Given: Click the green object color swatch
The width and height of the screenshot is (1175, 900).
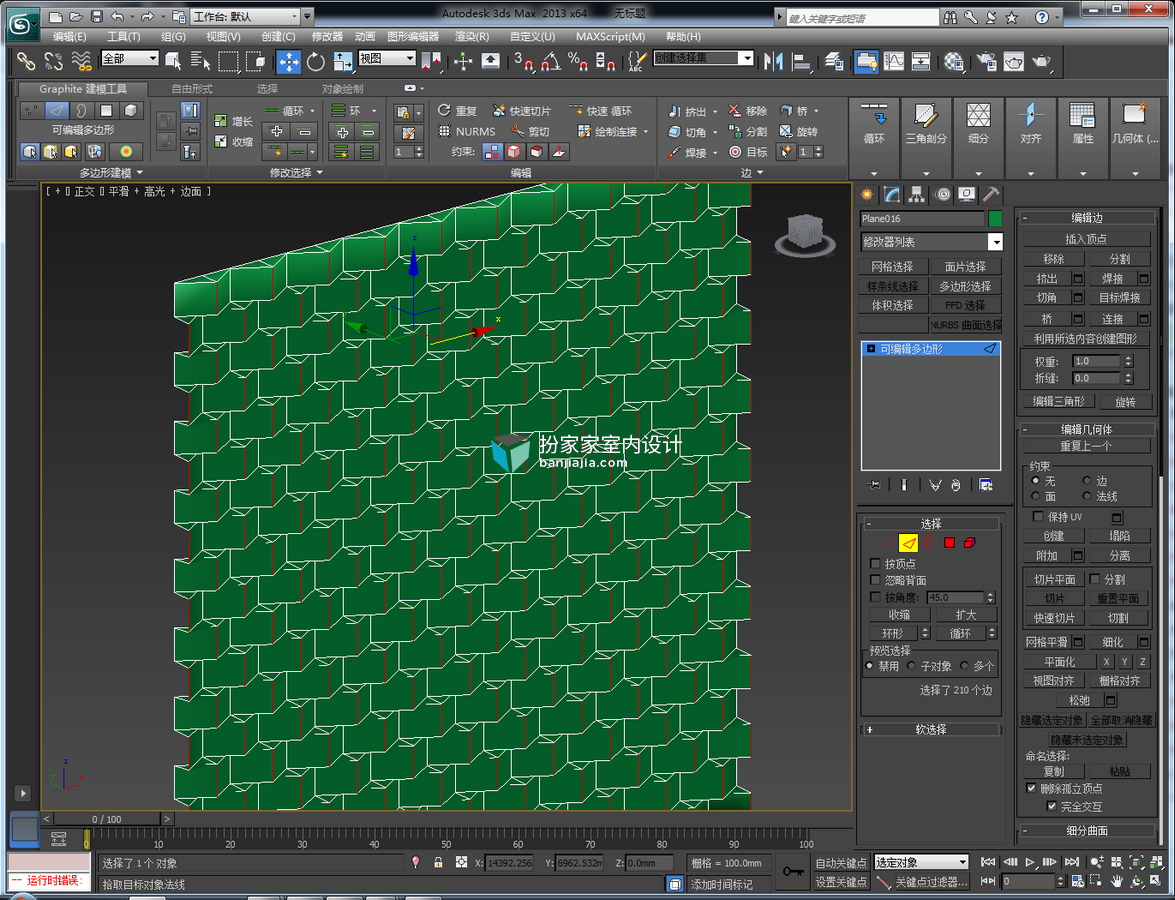Looking at the screenshot, I should pyautogui.click(x=995, y=219).
